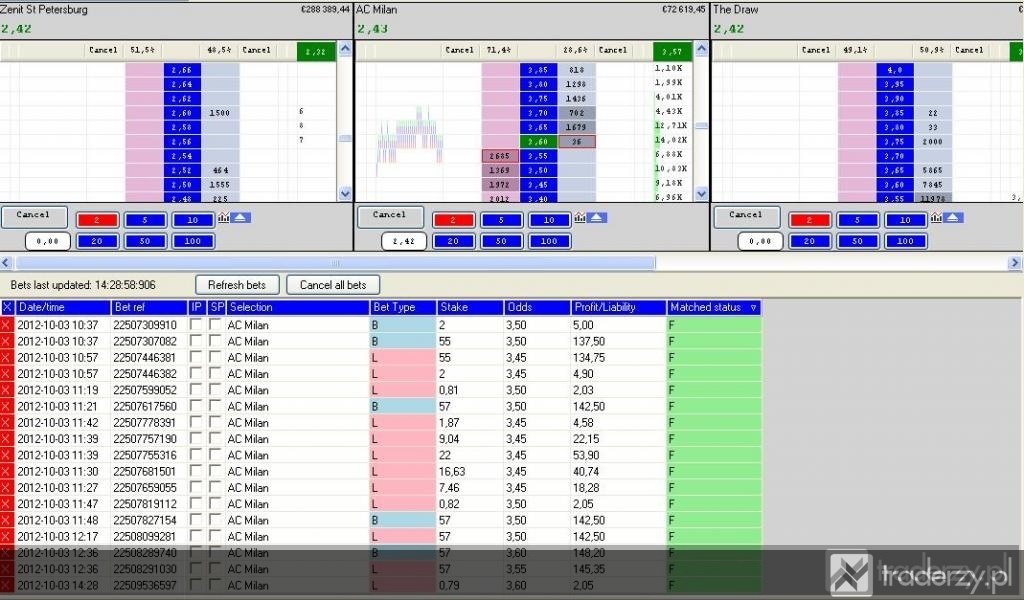Tick IP checkbox for bet 22507446381
This screenshot has height=600, width=1024.
click(x=195, y=357)
